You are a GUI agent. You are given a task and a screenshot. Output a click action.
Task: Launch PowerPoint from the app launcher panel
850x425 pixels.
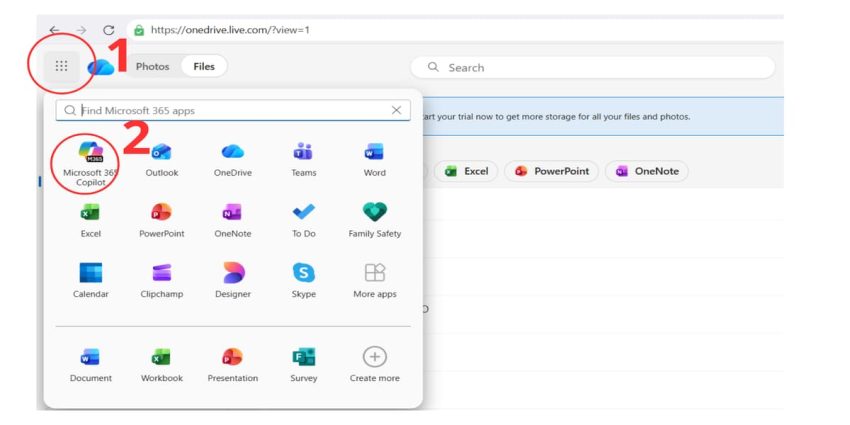tap(162, 221)
